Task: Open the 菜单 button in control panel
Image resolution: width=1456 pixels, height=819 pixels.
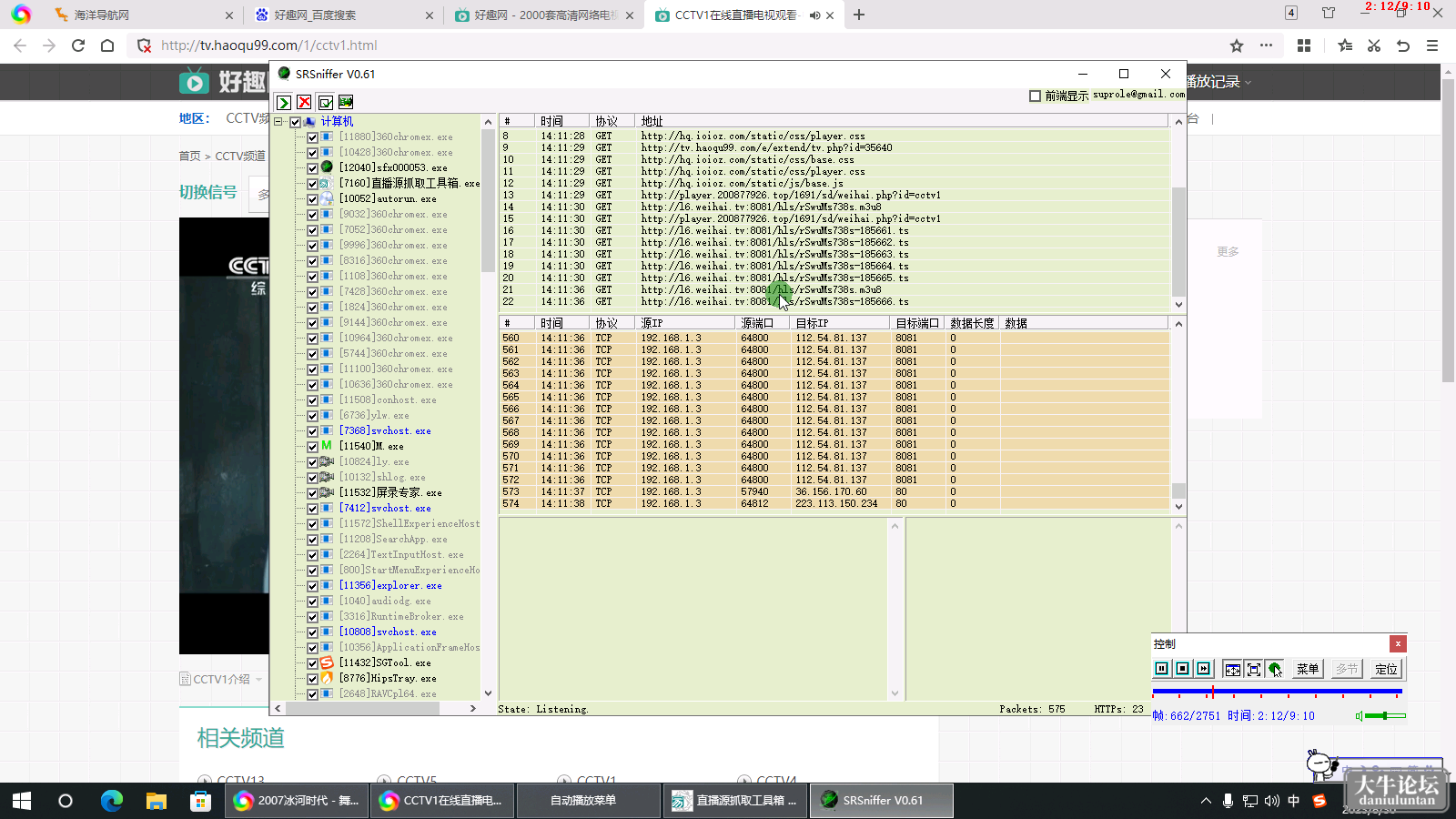Action: [x=1308, y=669]
